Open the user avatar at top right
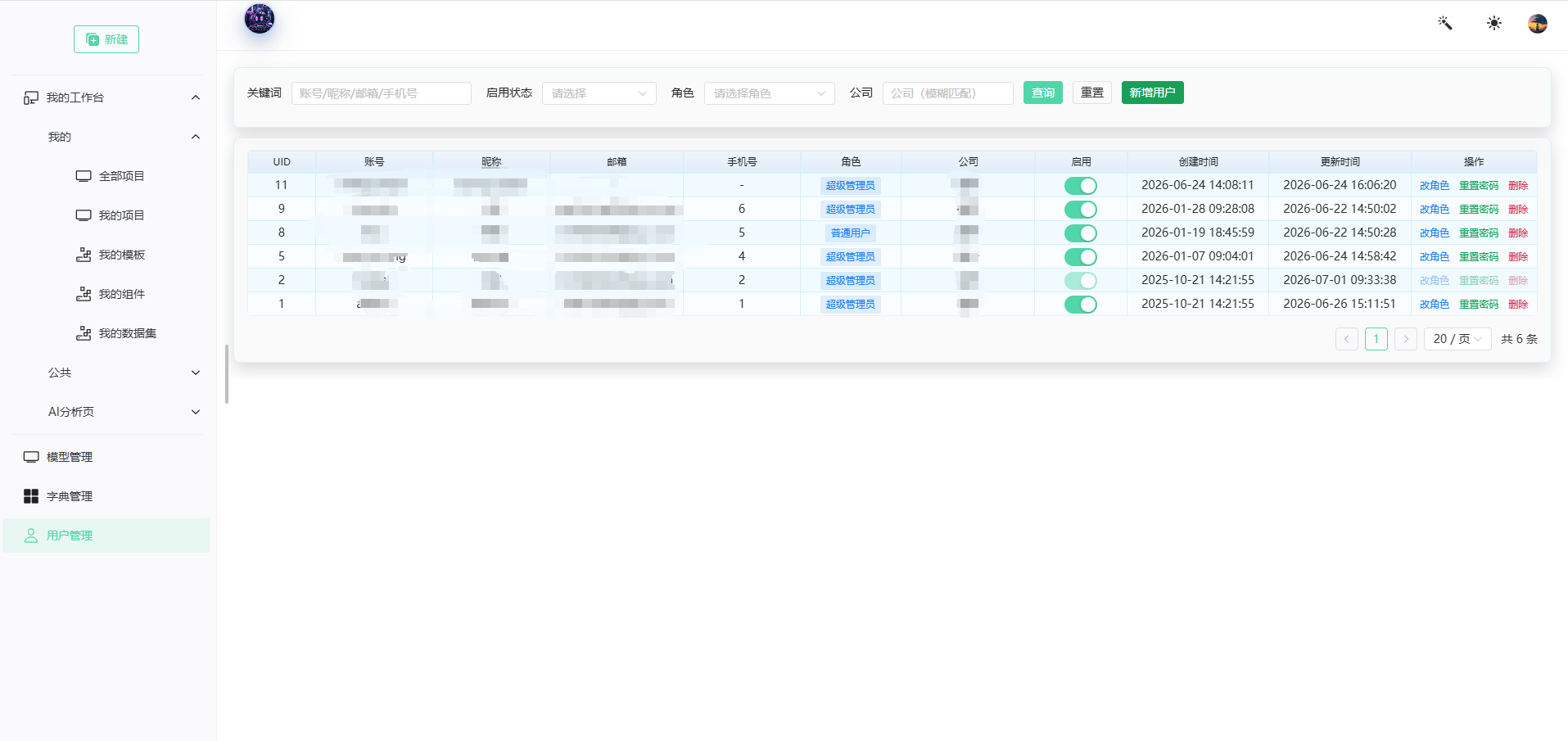 1538,24
